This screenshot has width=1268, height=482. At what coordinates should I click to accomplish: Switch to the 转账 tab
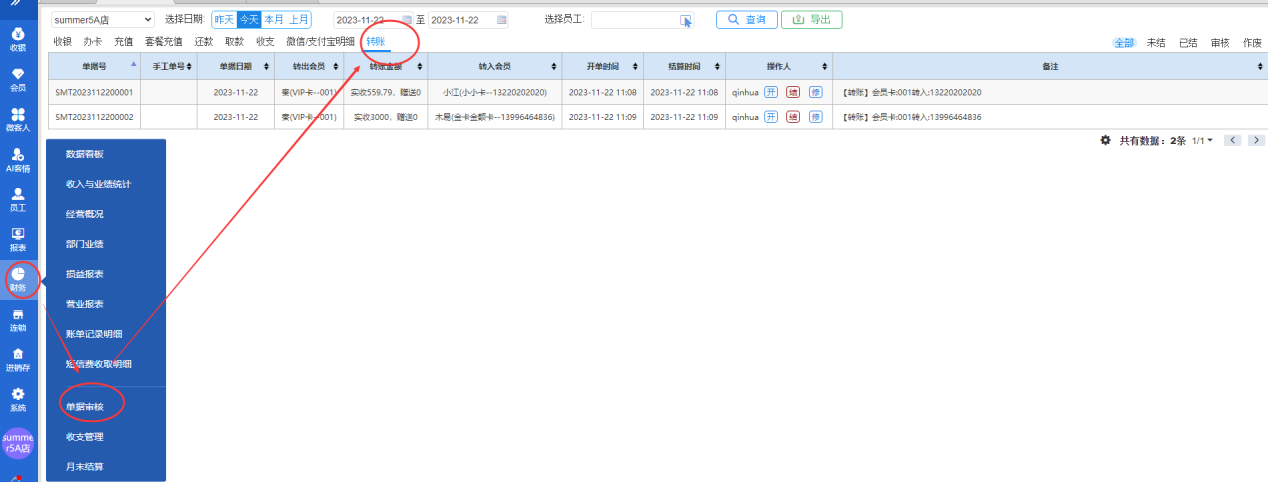click(x=375, y=41)
